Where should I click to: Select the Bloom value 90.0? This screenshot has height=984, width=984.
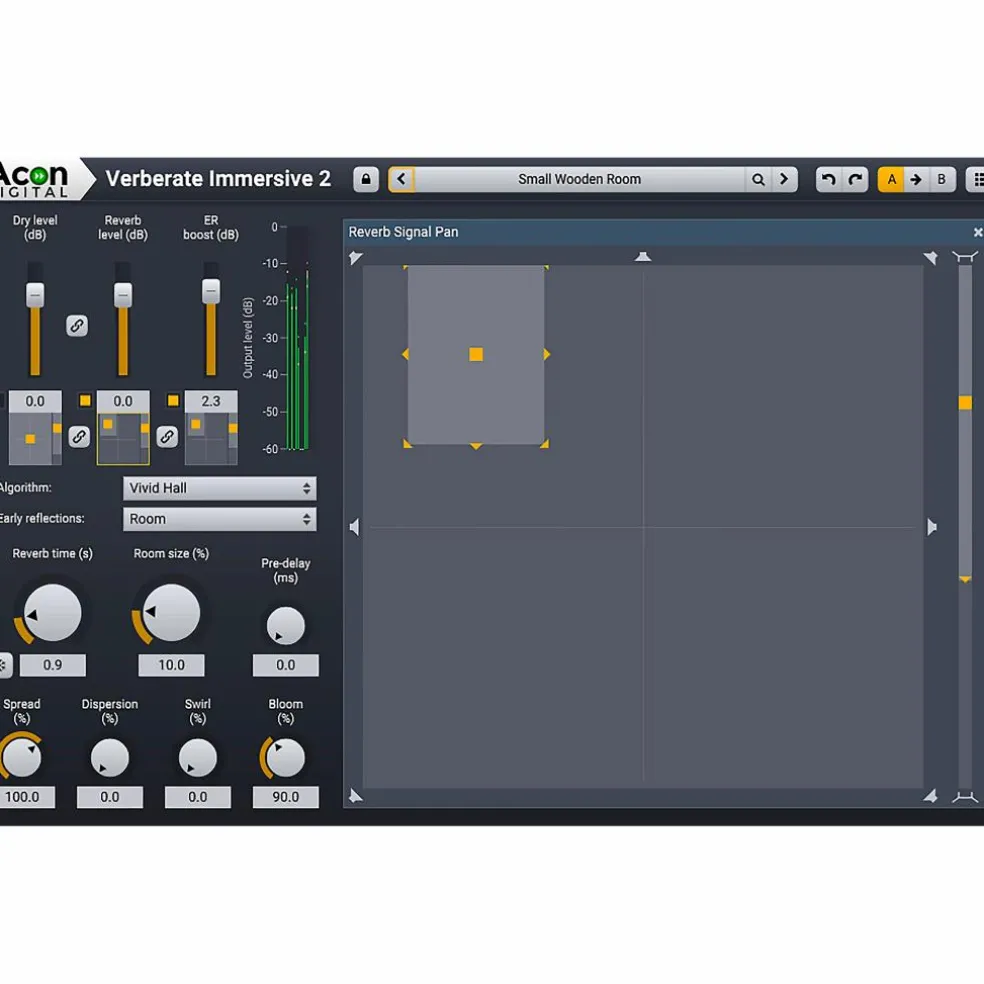(286, 797)
